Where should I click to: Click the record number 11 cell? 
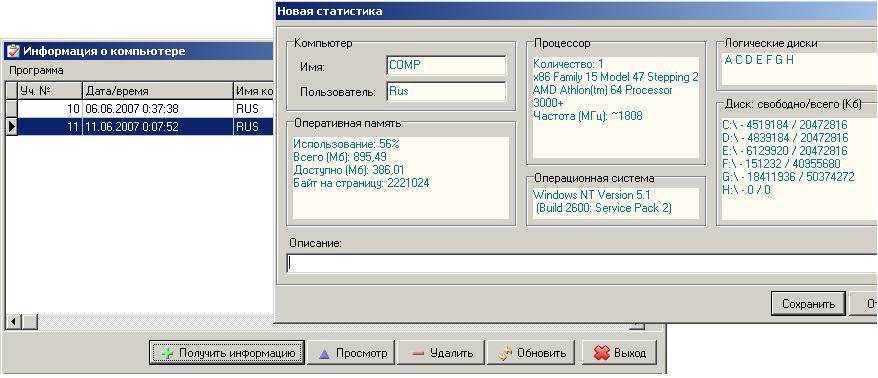click(x=50, y=127)
